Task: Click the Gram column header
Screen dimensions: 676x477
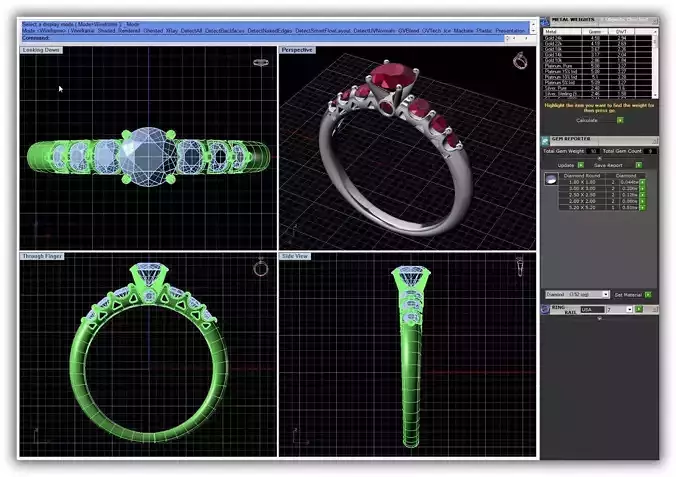Action: (595, 31)
